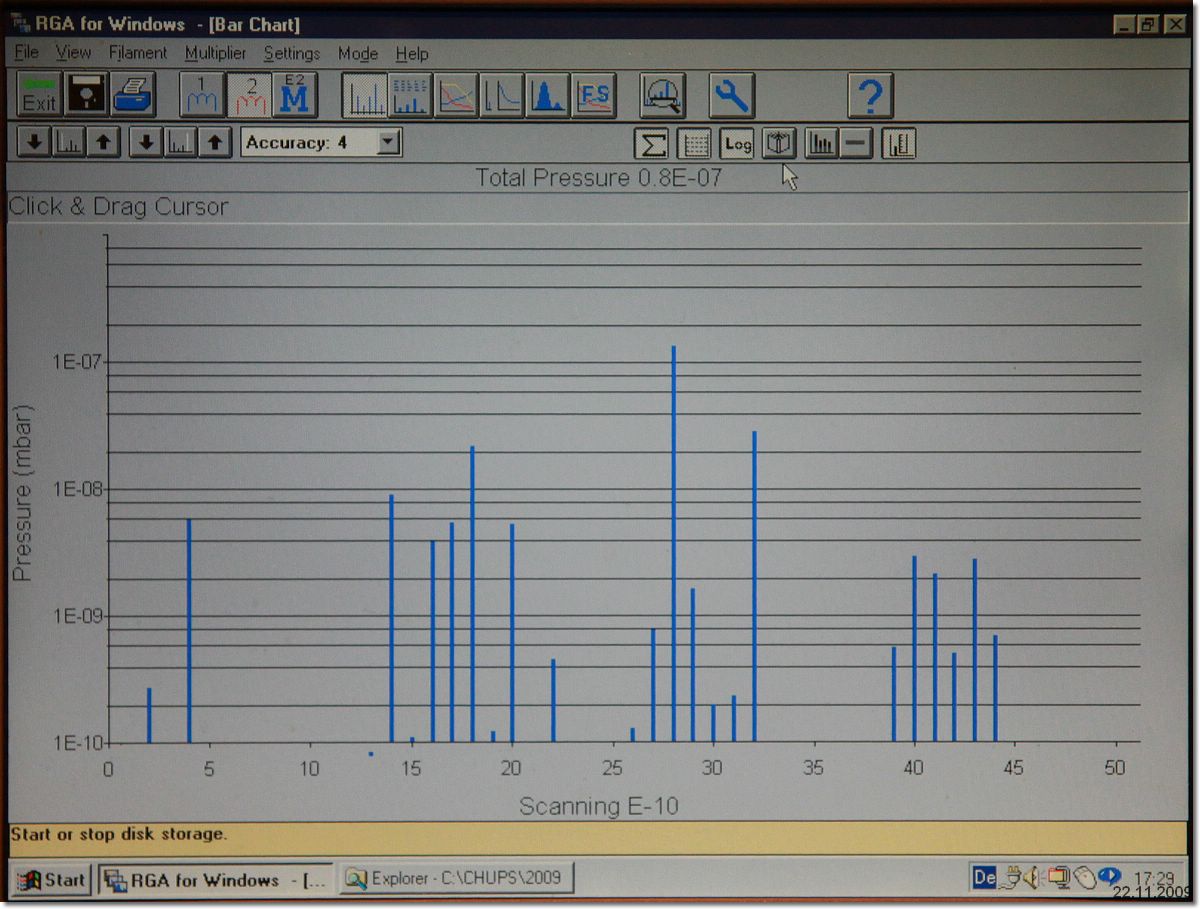Click first down-arrow button in second toolbar

[x=35, y=143]
